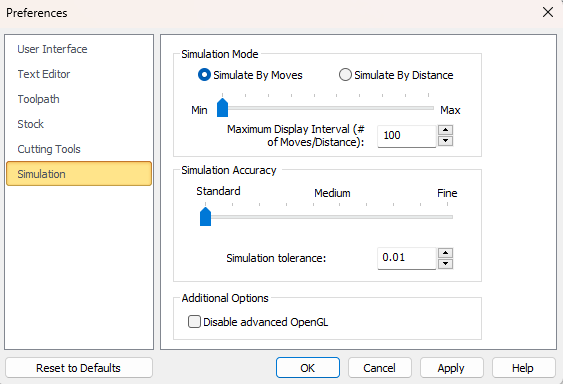Click Apply to save settings
The width and height of the screenshot is (563, 384).
[x=451, y=367]
